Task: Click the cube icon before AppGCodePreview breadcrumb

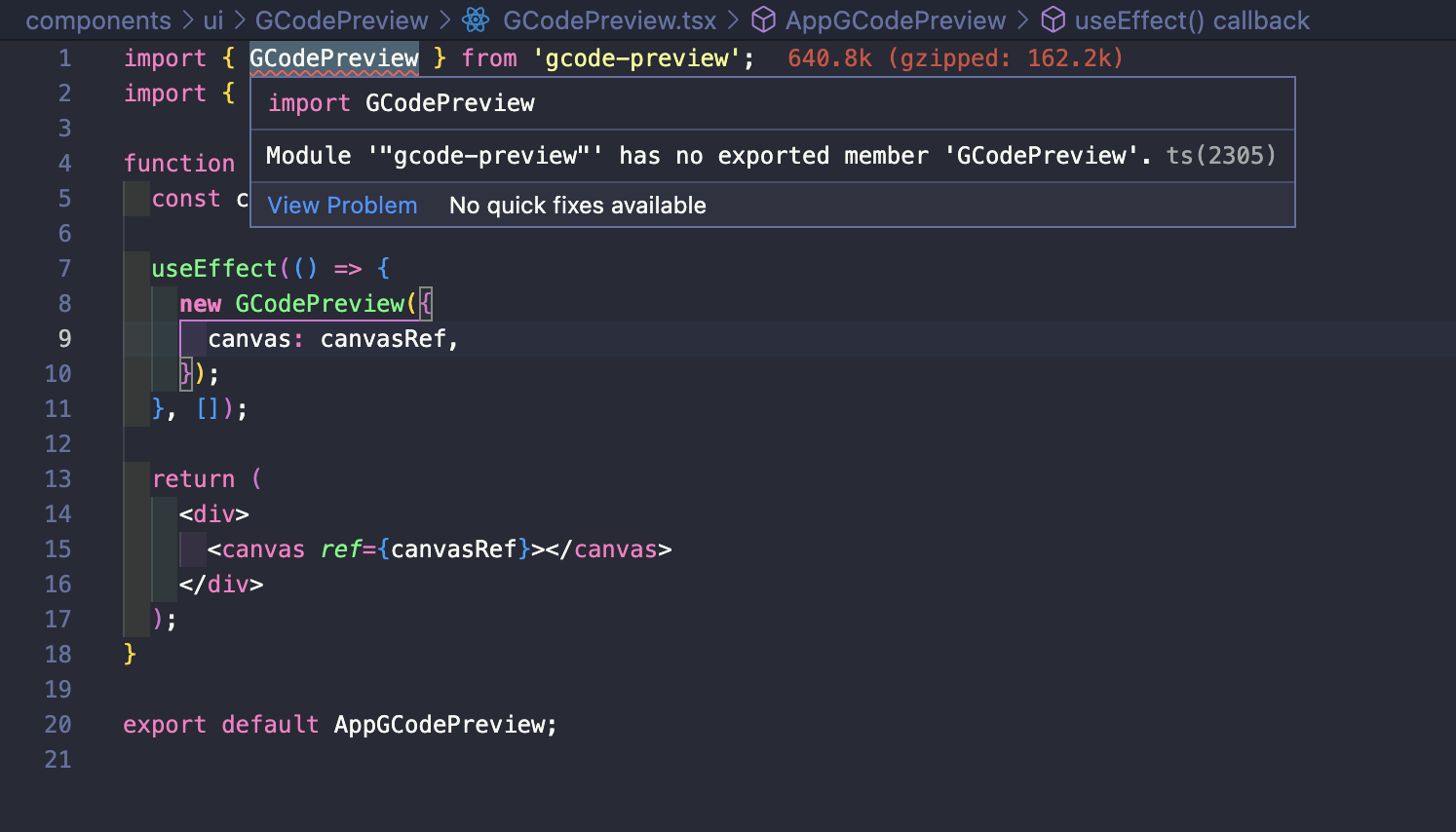Action: tap(763, 19)
